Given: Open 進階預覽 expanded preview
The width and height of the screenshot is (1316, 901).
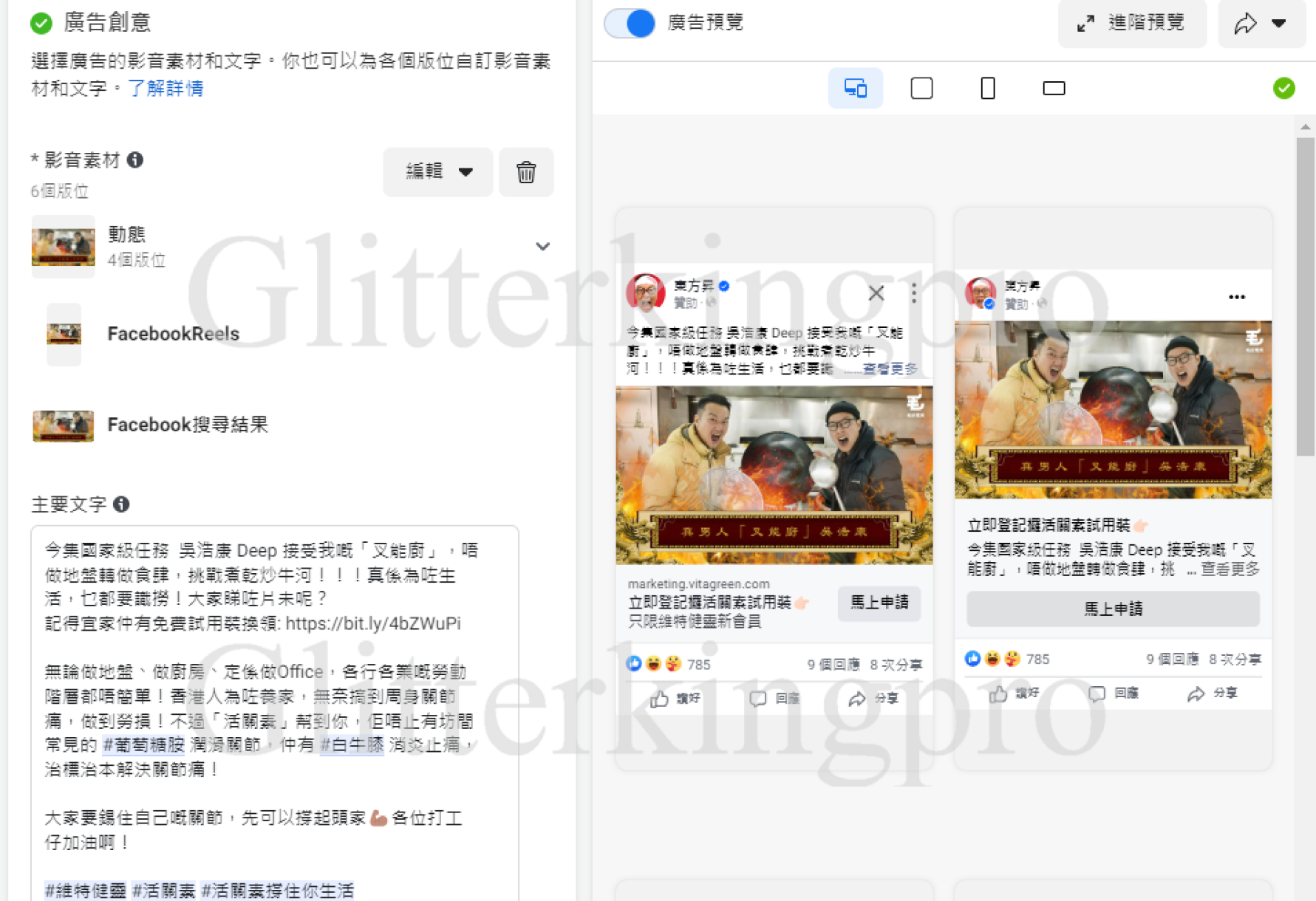Looking at the screenshot, I should click(x=1132, y=24).
